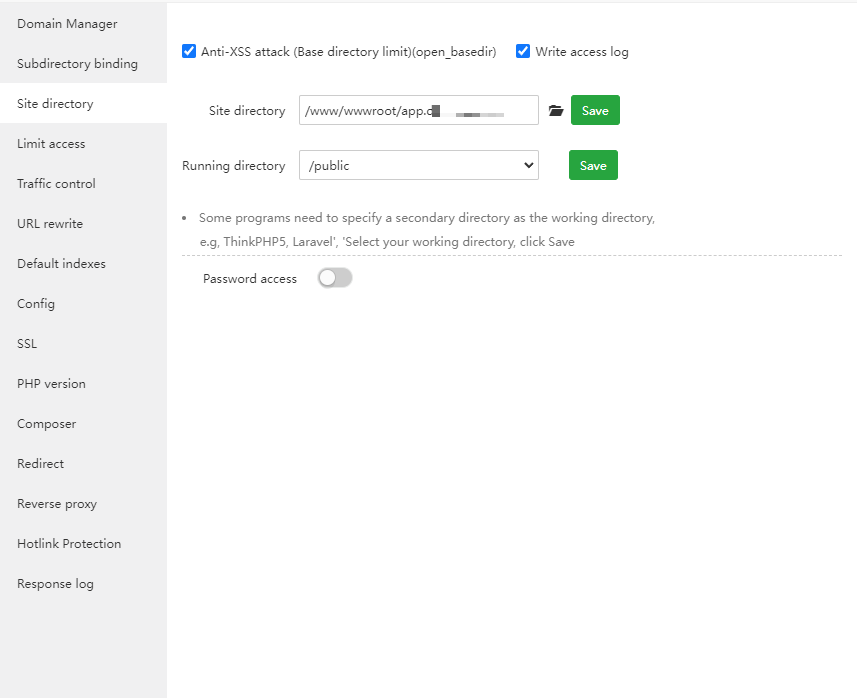Viewport: 857px width, 698px height.
Task: Open the Domain Manager tab
Action: [83, 24]
